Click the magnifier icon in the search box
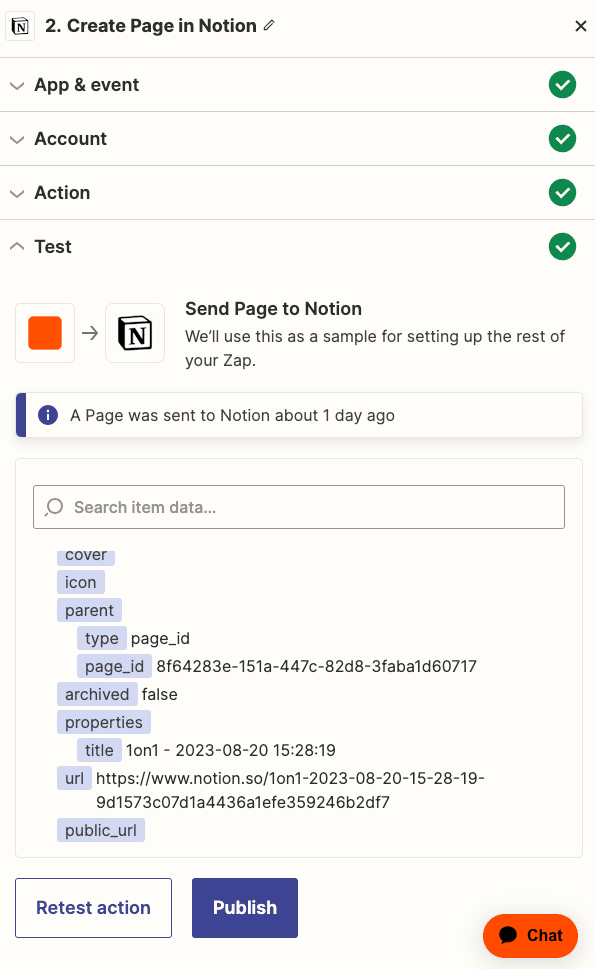Image resolution: width=595 pixels, height=969 pixels. pos(54,507)
